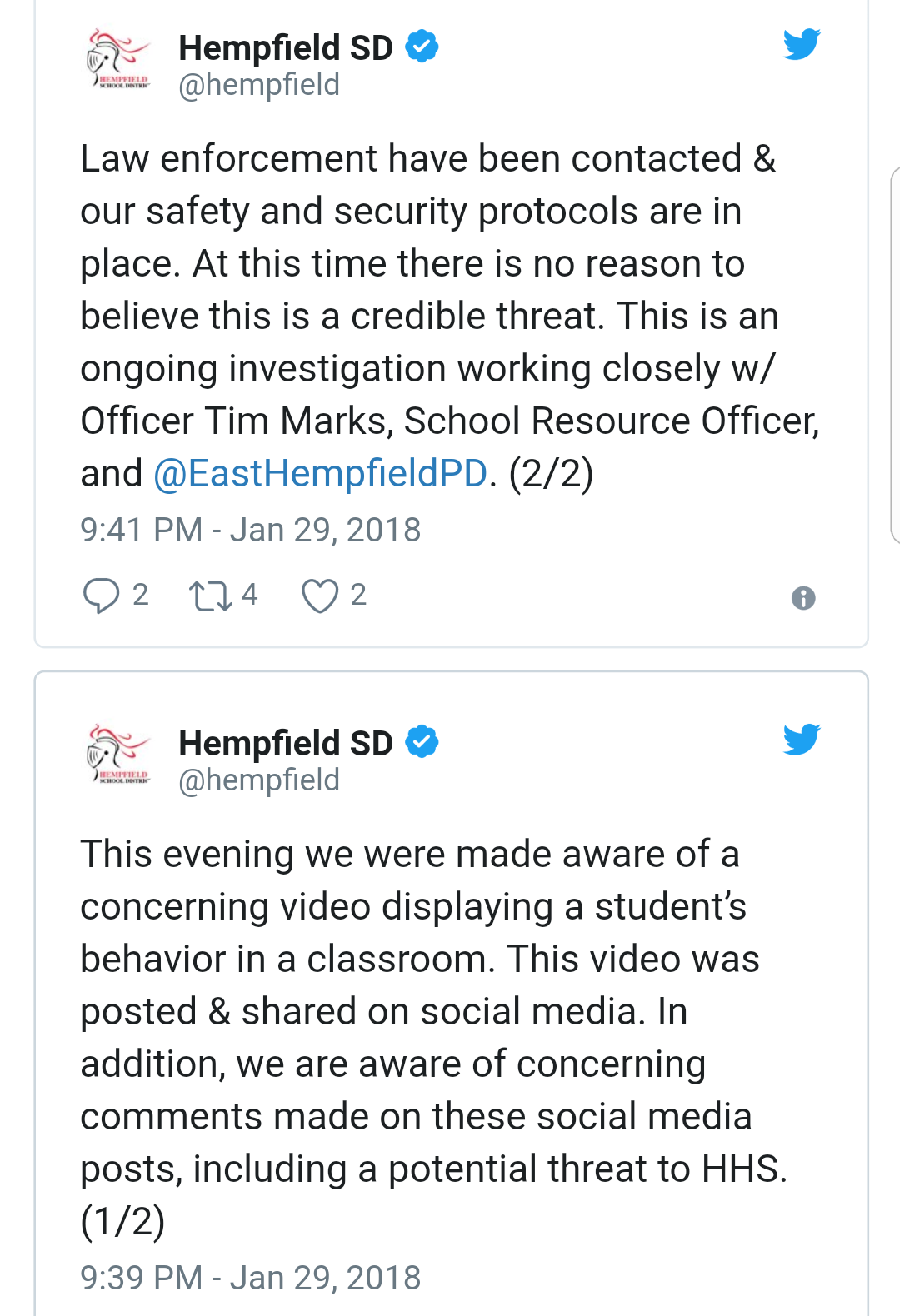
Task: Click the Twitter bird icon on first tweet
Action: pyautogui.click(x=802, y=44)
